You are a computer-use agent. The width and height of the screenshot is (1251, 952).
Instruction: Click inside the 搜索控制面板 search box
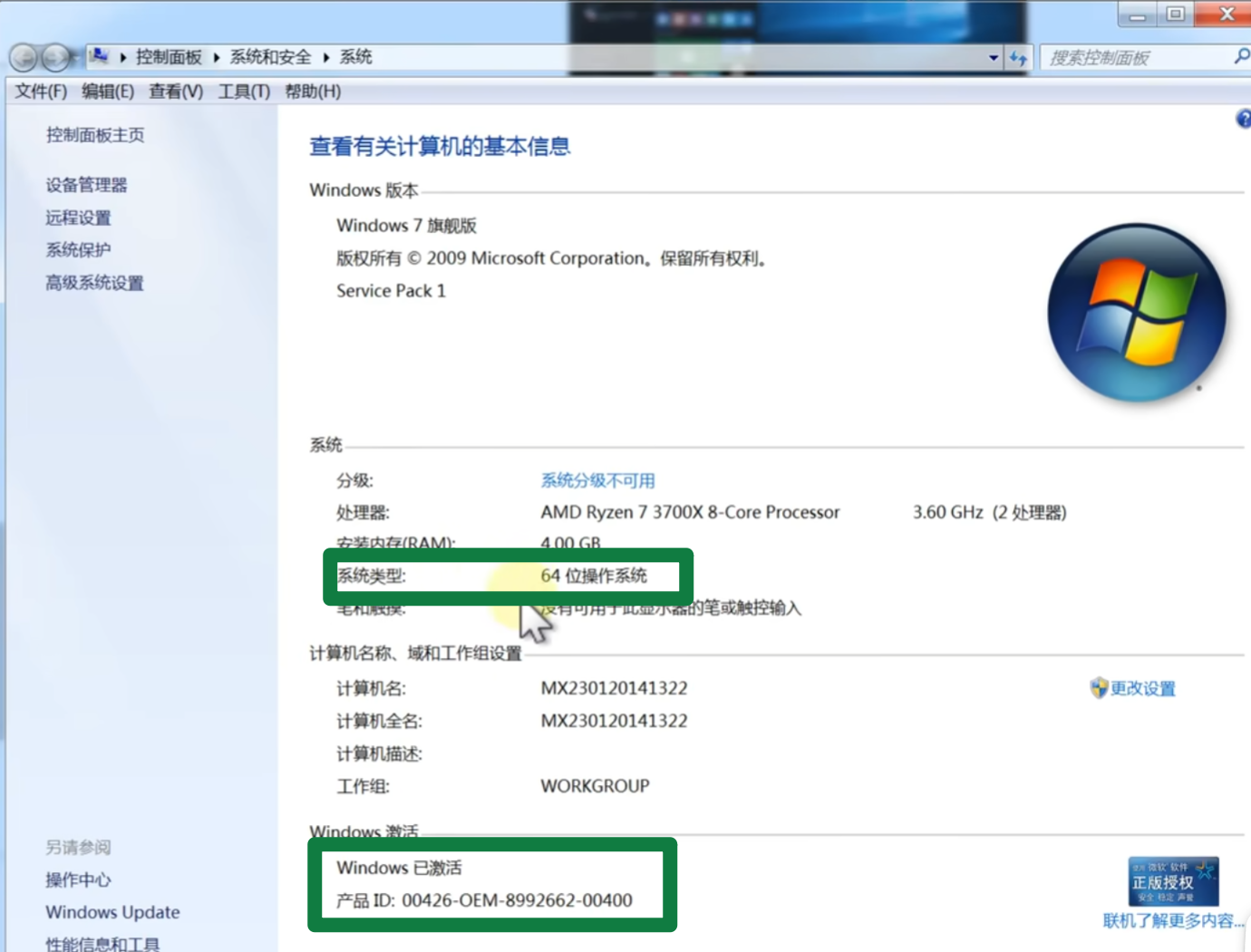pyautogui.click(x=1133, y=58)
